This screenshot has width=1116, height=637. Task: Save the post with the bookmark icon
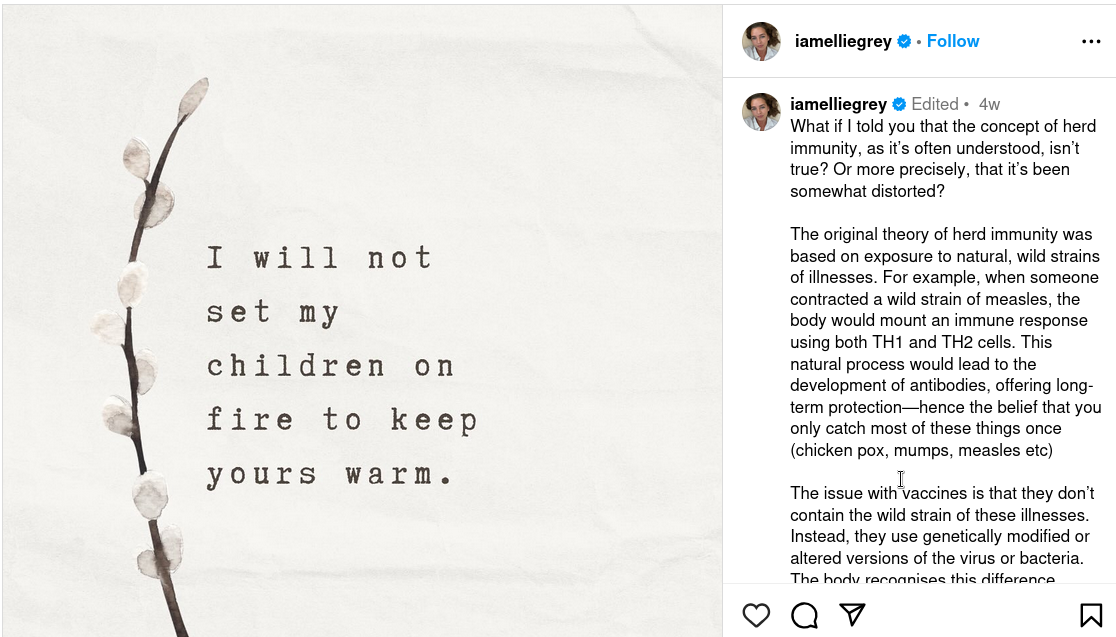click(x=1090, y=615)
